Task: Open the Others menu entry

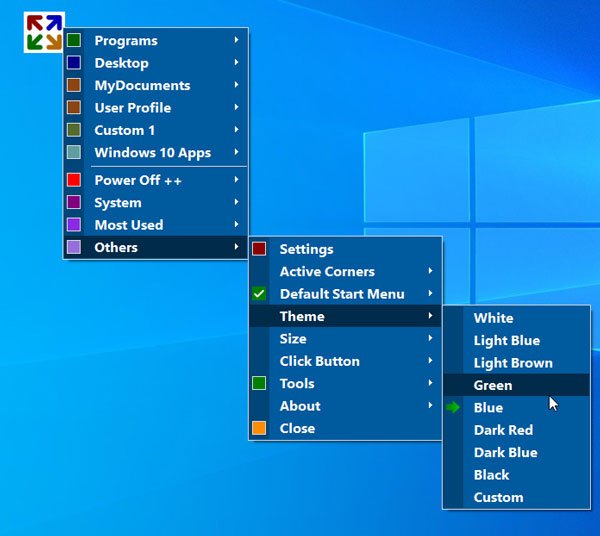Action: coord(156,247)
